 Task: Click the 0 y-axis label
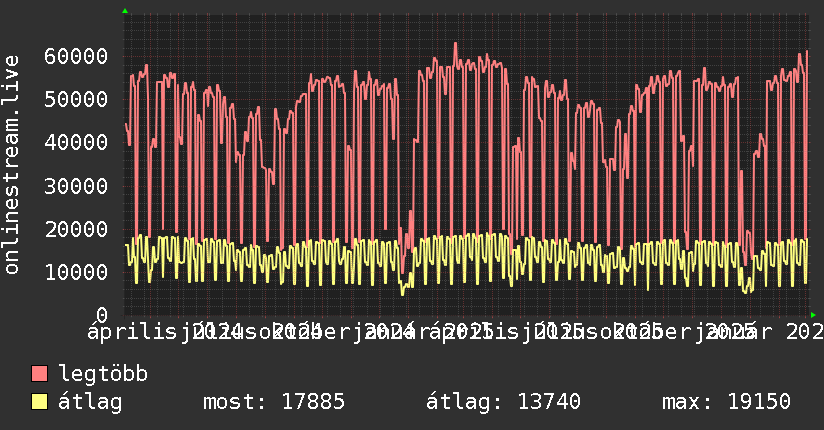[x=102, y=315]
